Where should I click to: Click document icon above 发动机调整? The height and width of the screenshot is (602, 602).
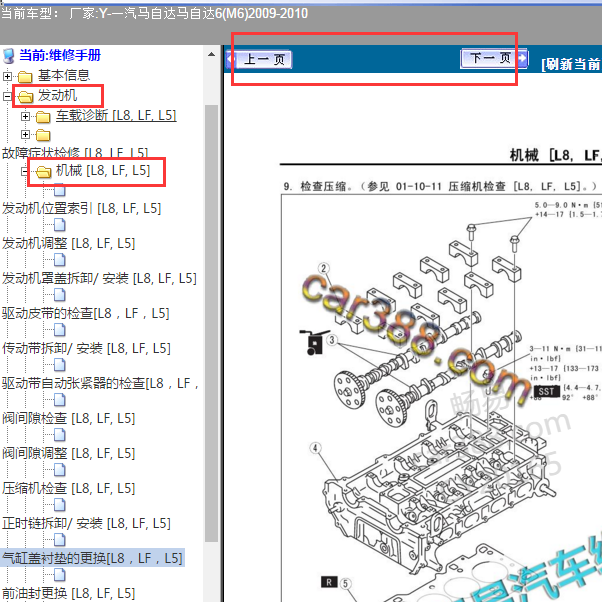point(60,225)
